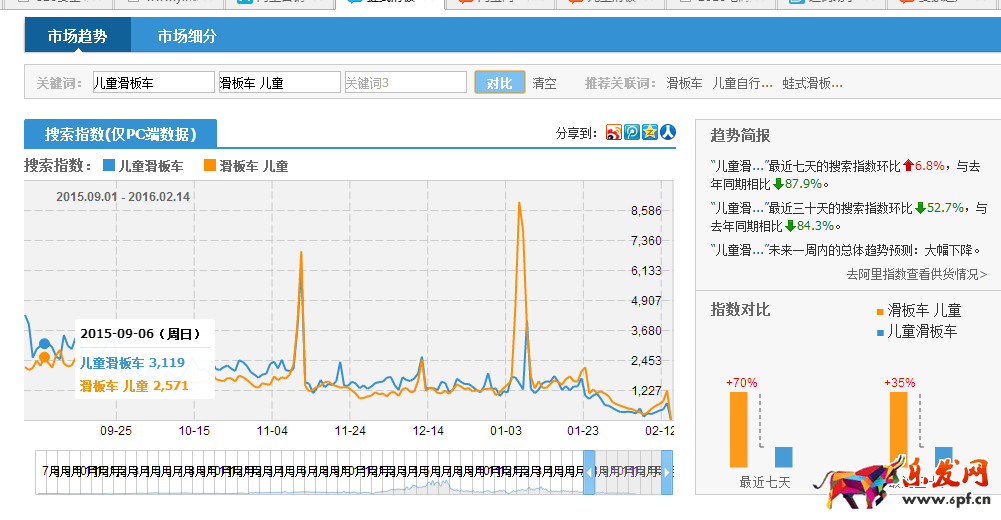Click left handle of timeline range slider
The image size is (1001, 520).
click(x=589, y=472)
